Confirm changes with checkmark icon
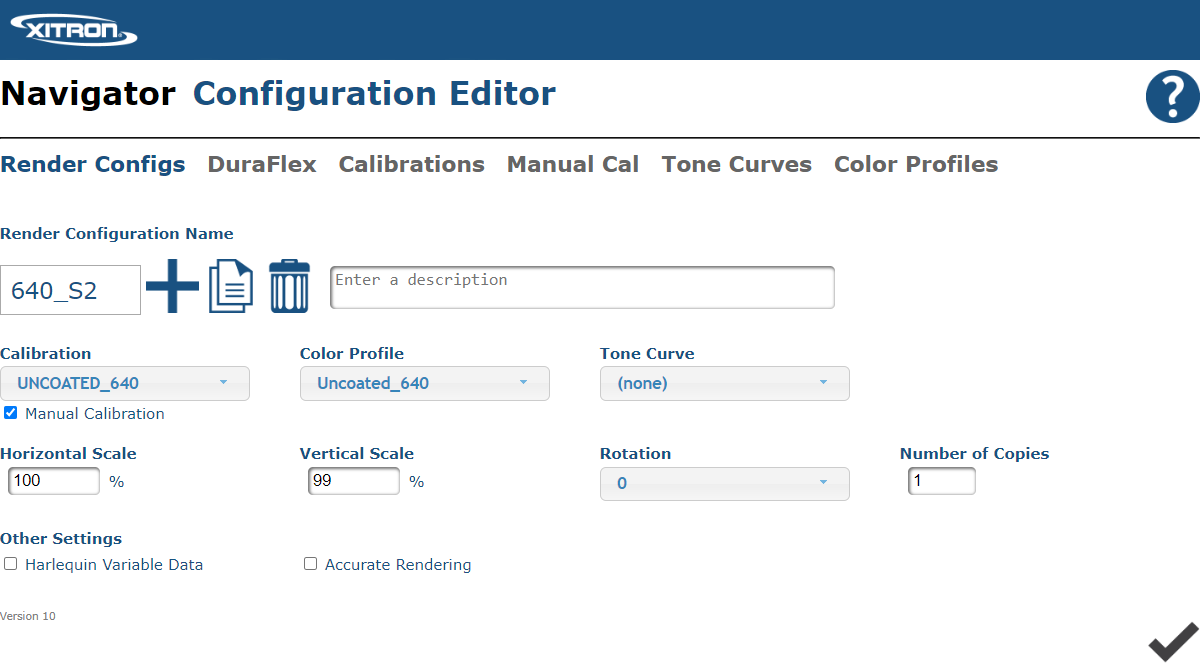The image size is (1201, 666). point(1173,641)
